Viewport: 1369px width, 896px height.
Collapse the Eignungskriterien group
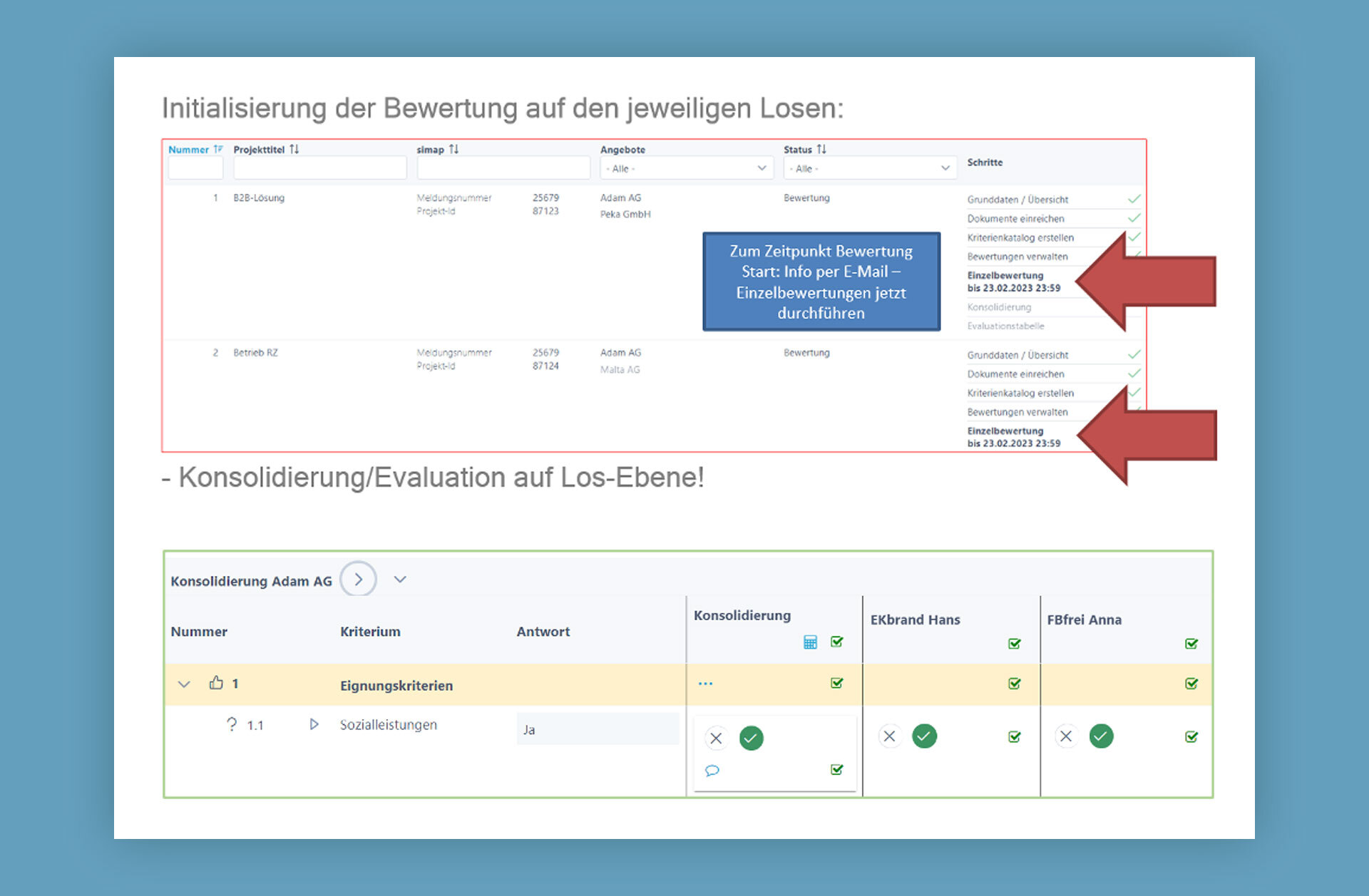point(184,684)
